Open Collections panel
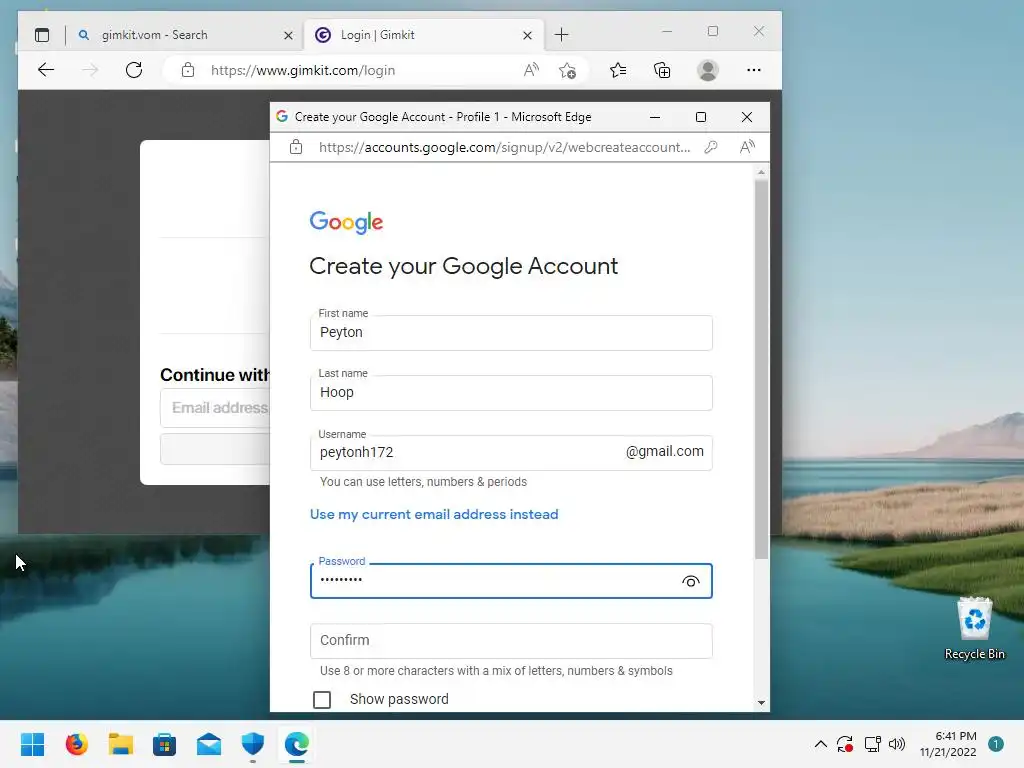Viewport: 1024px width, 768px height. coord(662,70)
